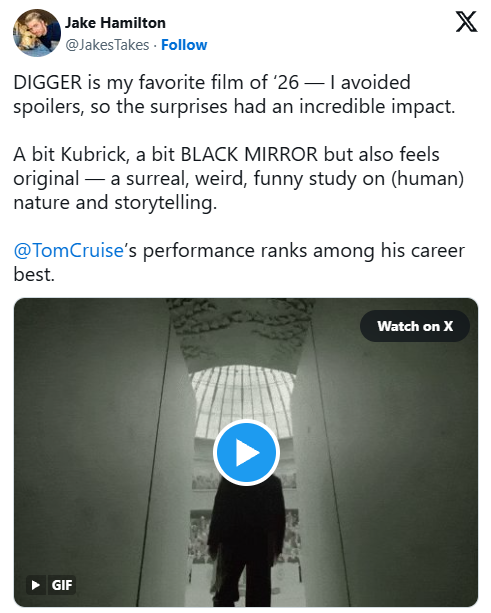This screenshot has height=613, width=491.
Task: Follow the @JakesTakes account
Action: [184, 45]
